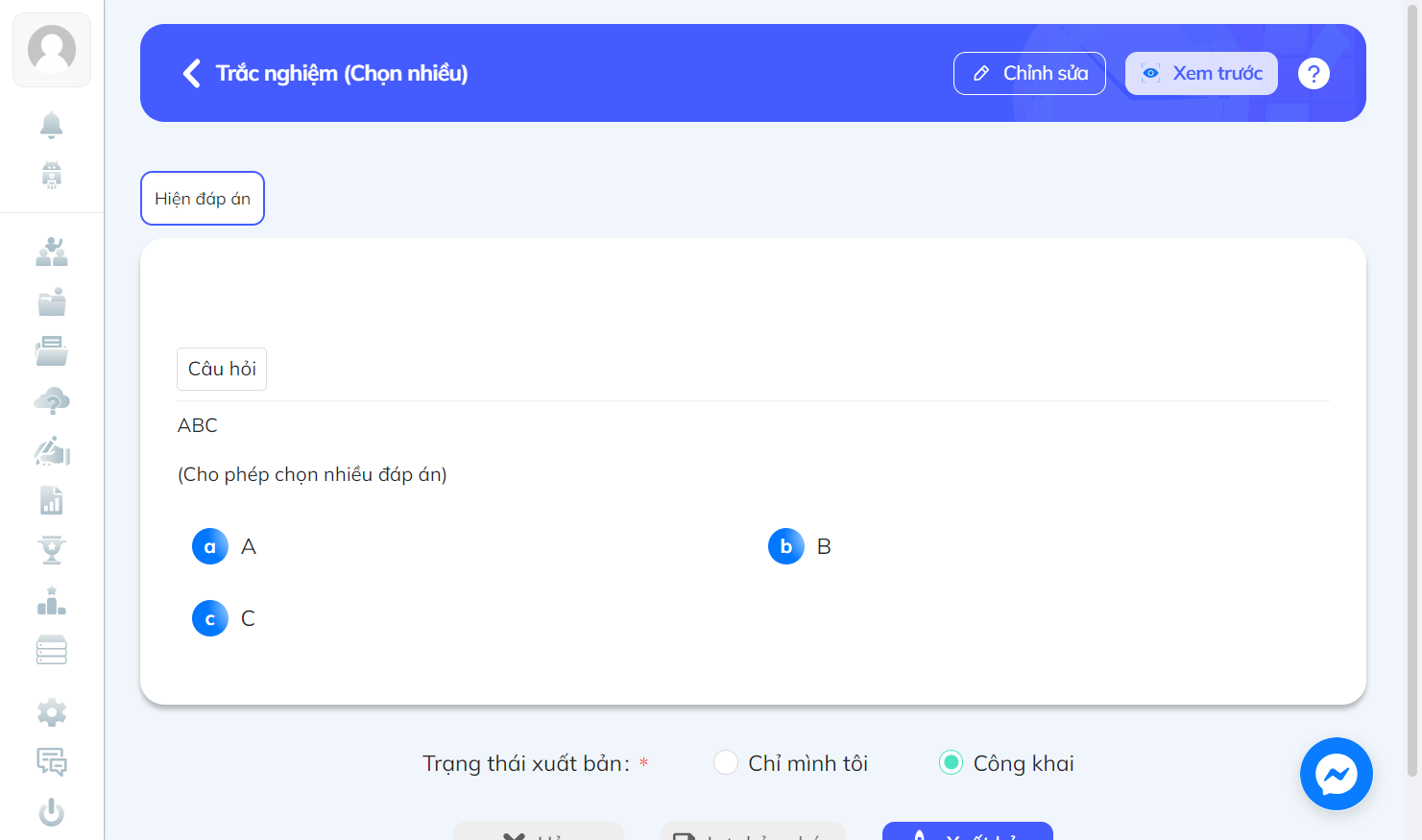Viewport: 1422px width, 840px height.
Task: Click the "Trắc nghiệm (Chọn nhiều)" title
Action: 342,73
